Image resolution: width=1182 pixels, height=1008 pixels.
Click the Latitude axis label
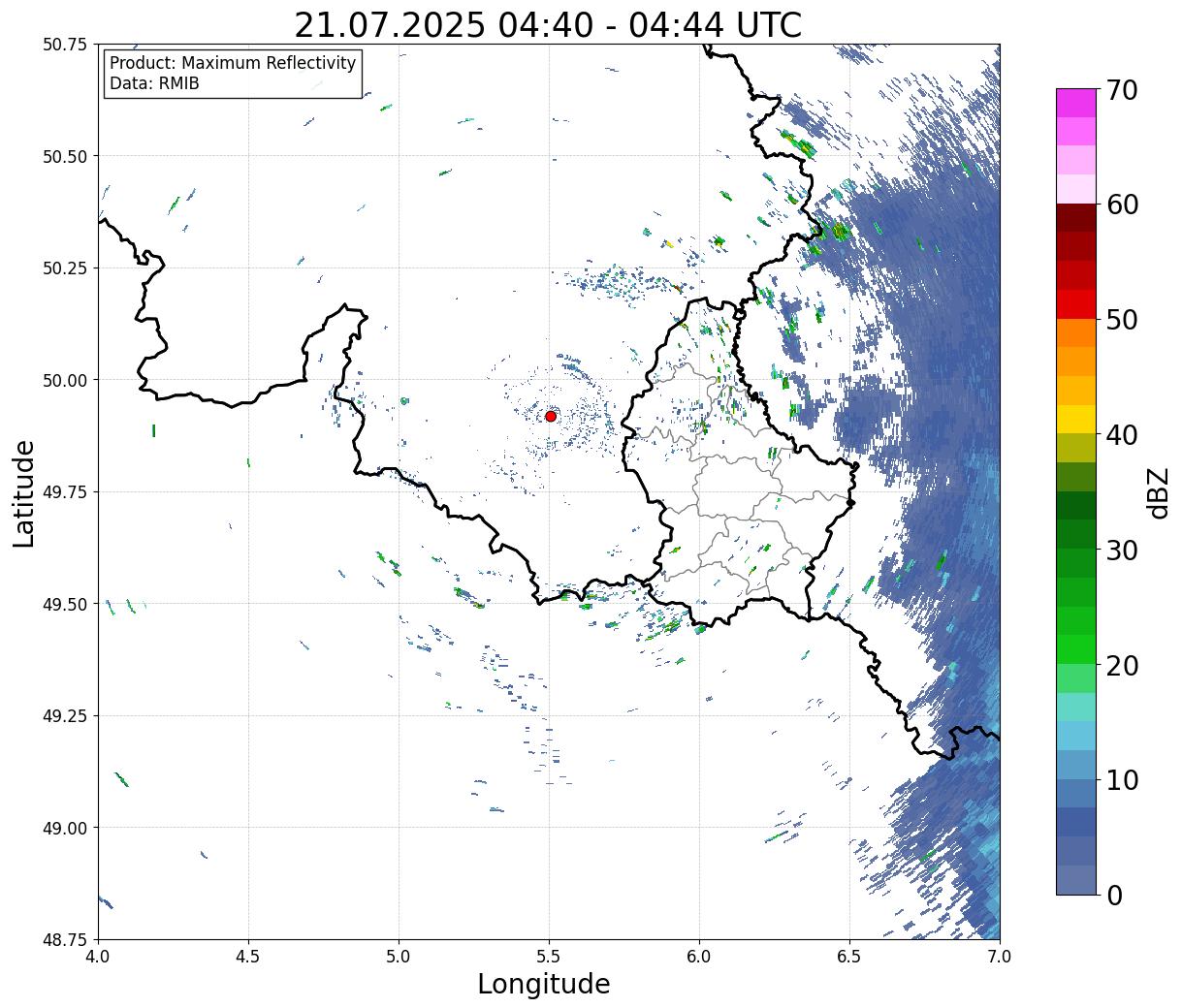tap(24, 492)
